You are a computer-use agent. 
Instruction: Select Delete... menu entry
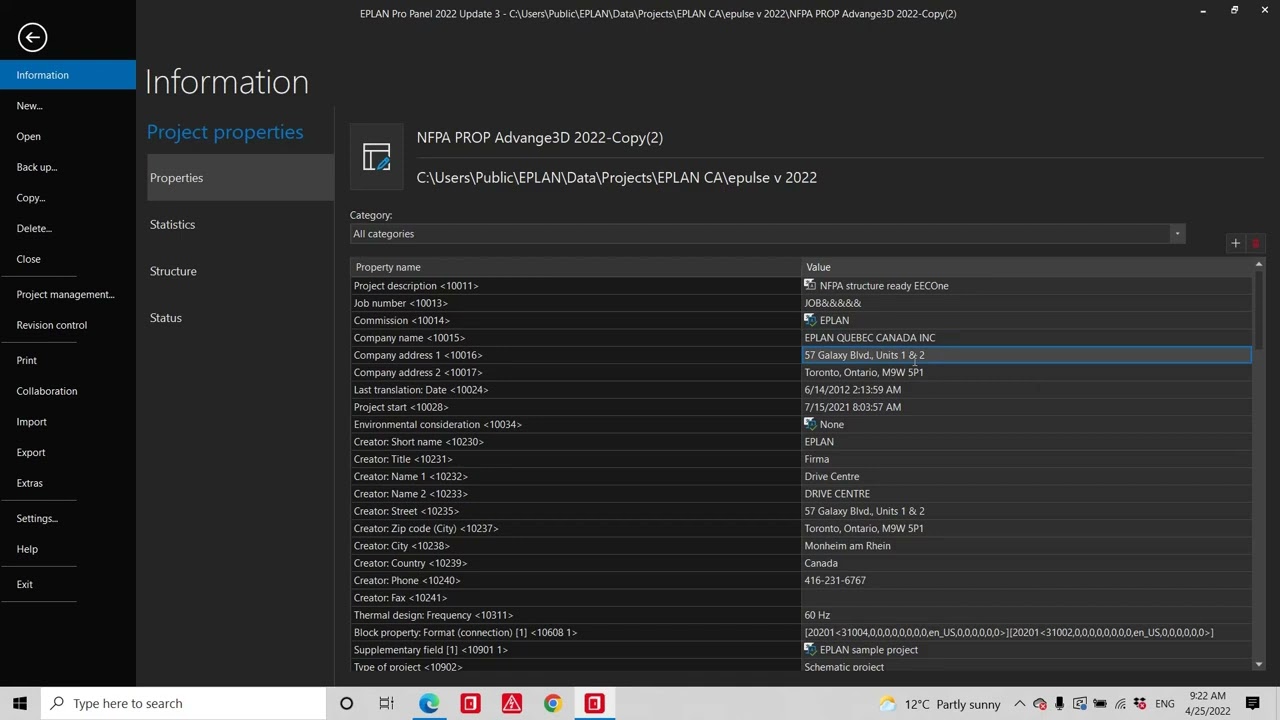click(34, 228)
